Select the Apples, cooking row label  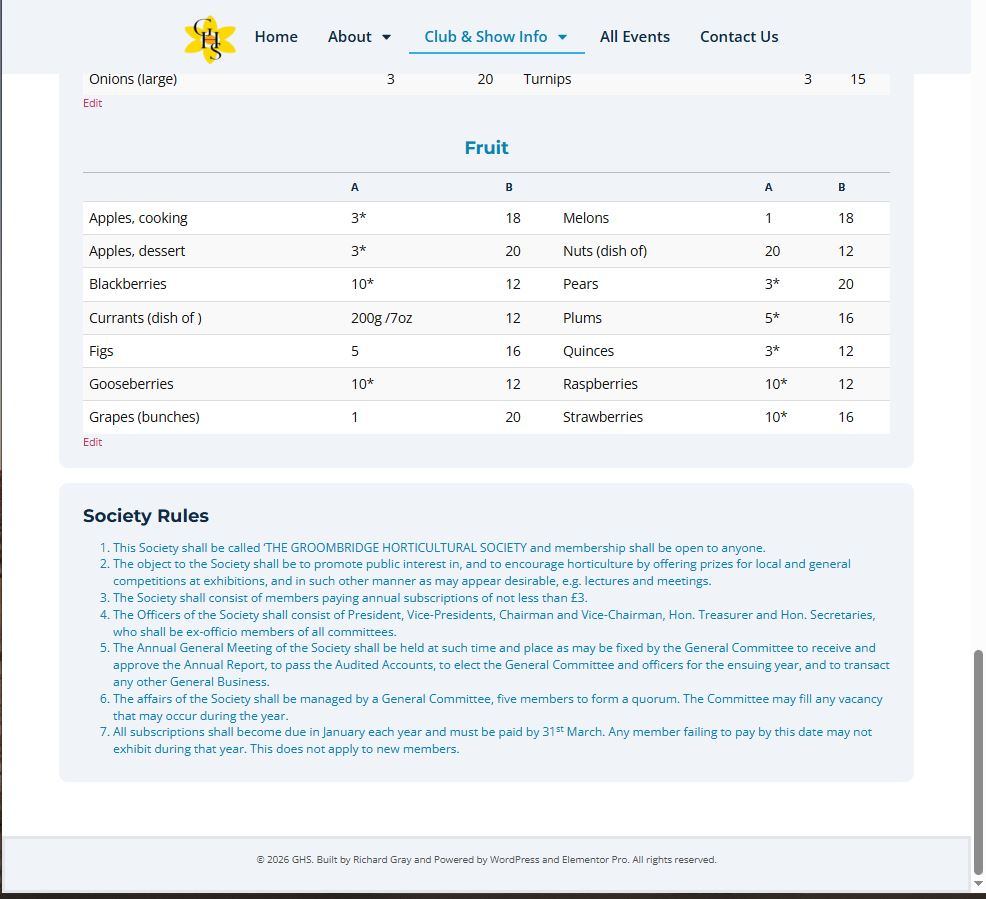click(138, 218)
